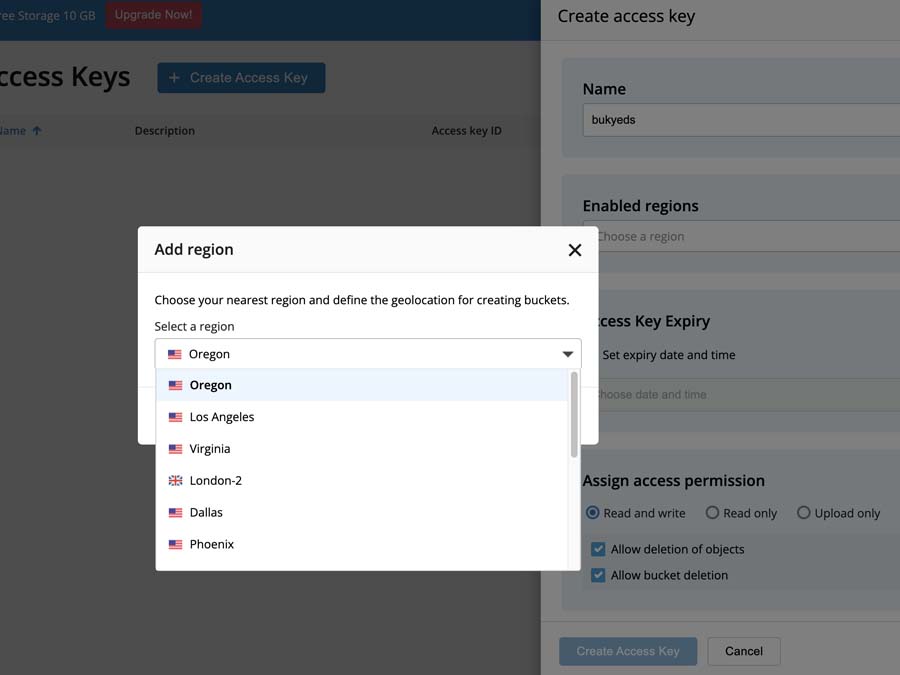
Task: Click the US flag next to Virginia
Action: click(176, 449)
